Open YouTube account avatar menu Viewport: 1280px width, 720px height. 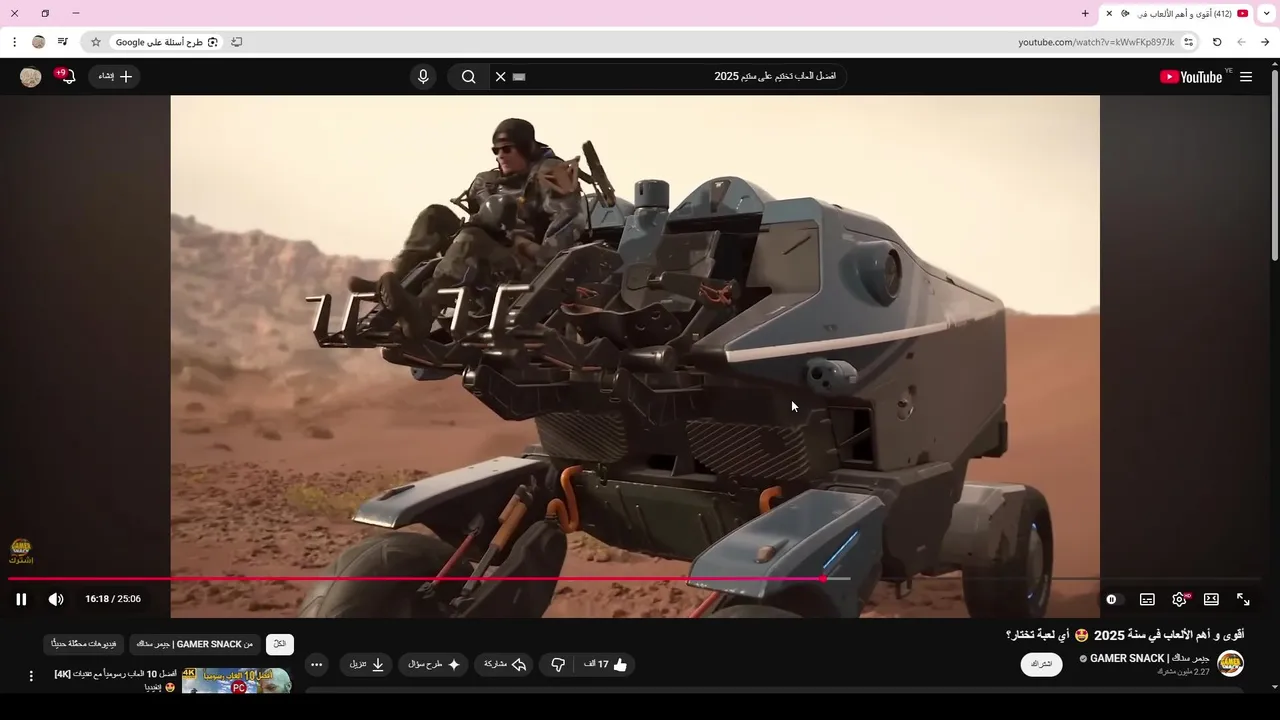point(31,77)
